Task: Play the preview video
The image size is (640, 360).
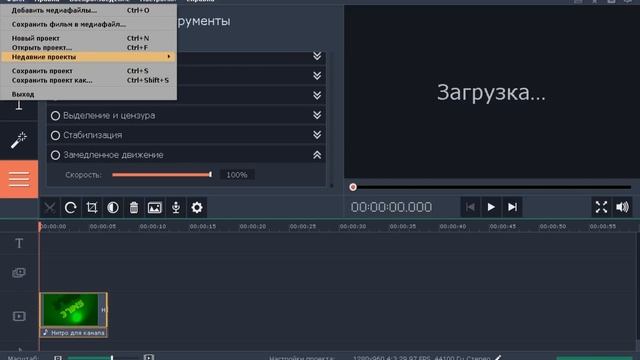Action: click(x=491, y=207)
